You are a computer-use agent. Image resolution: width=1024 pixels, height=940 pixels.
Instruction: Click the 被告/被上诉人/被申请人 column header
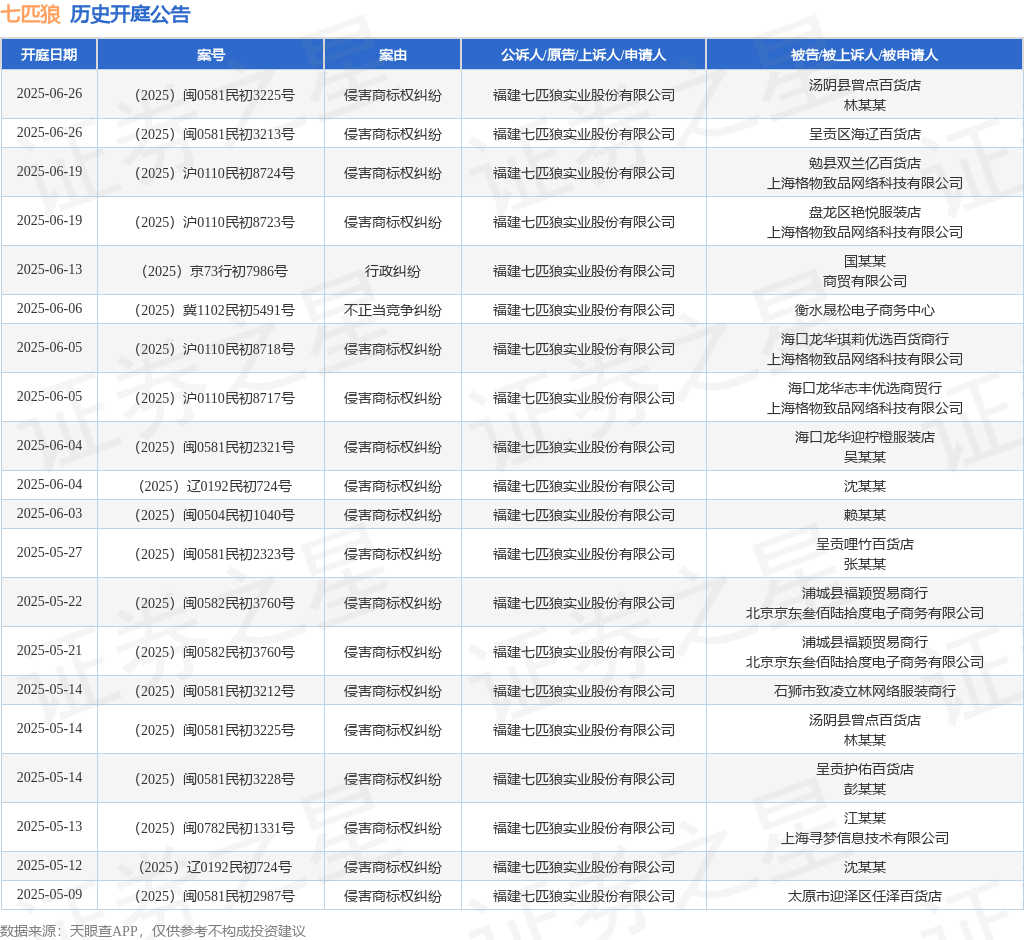click(864, 55)
